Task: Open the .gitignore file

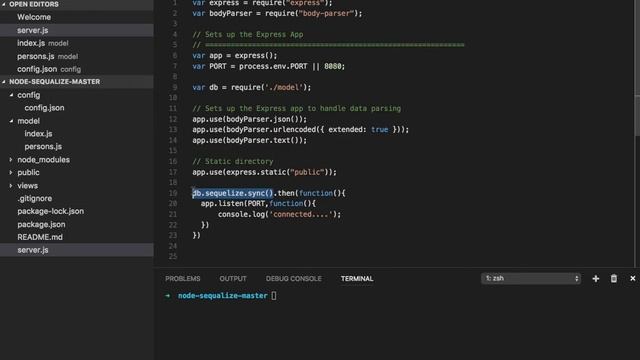Action: (35, 198)
